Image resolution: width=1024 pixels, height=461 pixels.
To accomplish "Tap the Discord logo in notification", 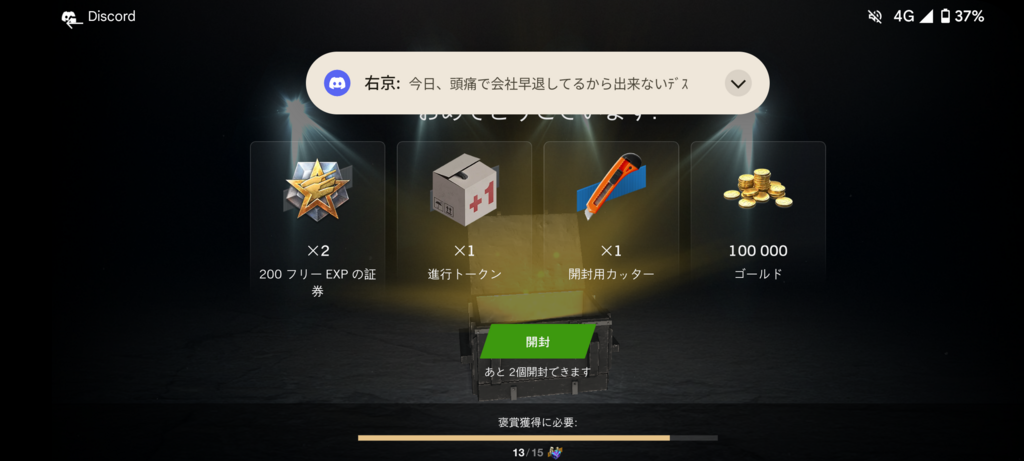I will coord(337,83).
